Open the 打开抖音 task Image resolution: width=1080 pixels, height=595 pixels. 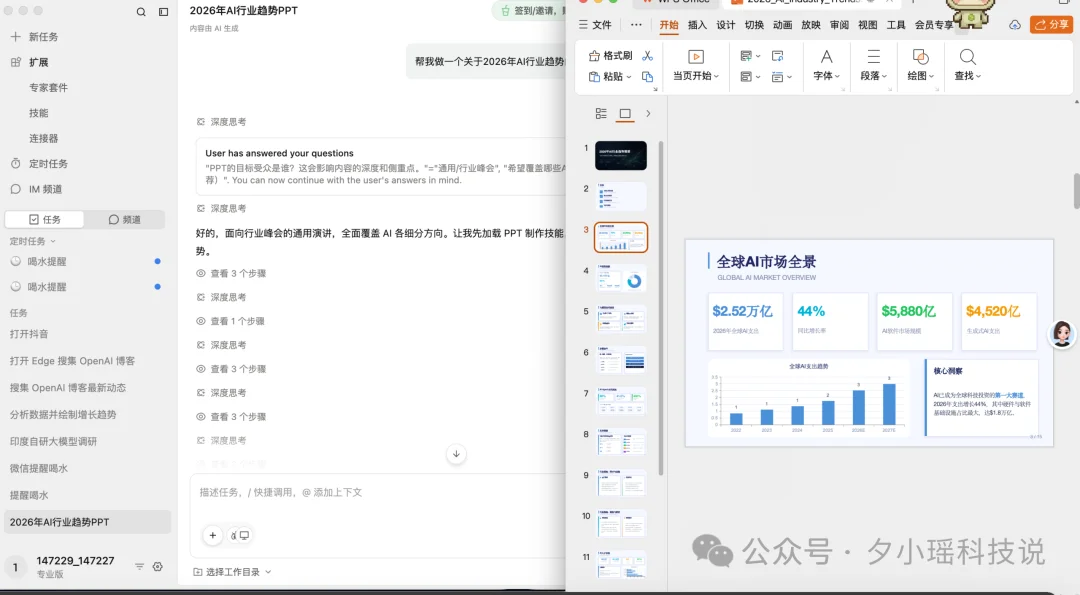click(x=29, y=334)
